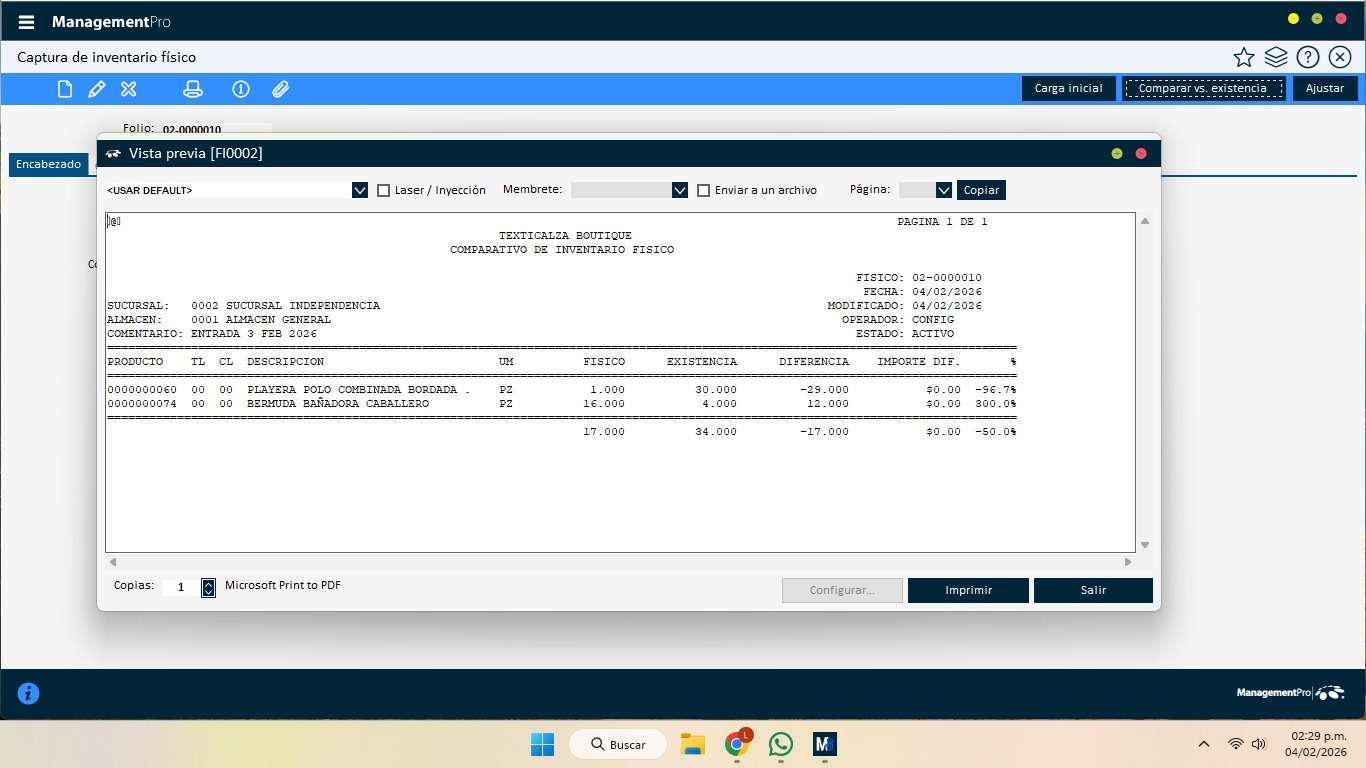The height and width of the screenshot is (768, 1366).
Task: Click the pencil edit icon
Action: coord(97,89)
